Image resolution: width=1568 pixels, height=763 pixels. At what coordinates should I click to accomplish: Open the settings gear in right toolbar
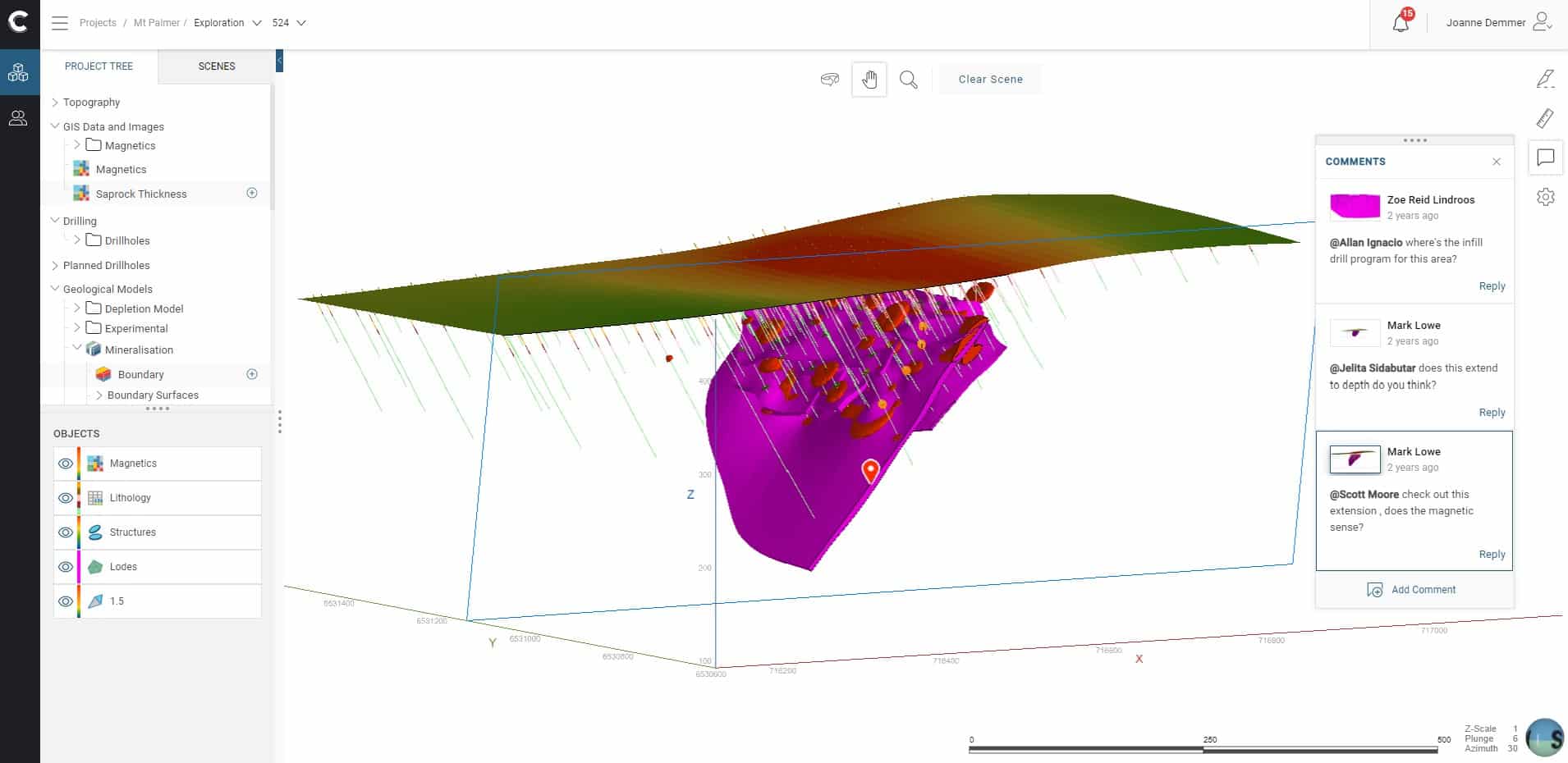(1545, 198)
